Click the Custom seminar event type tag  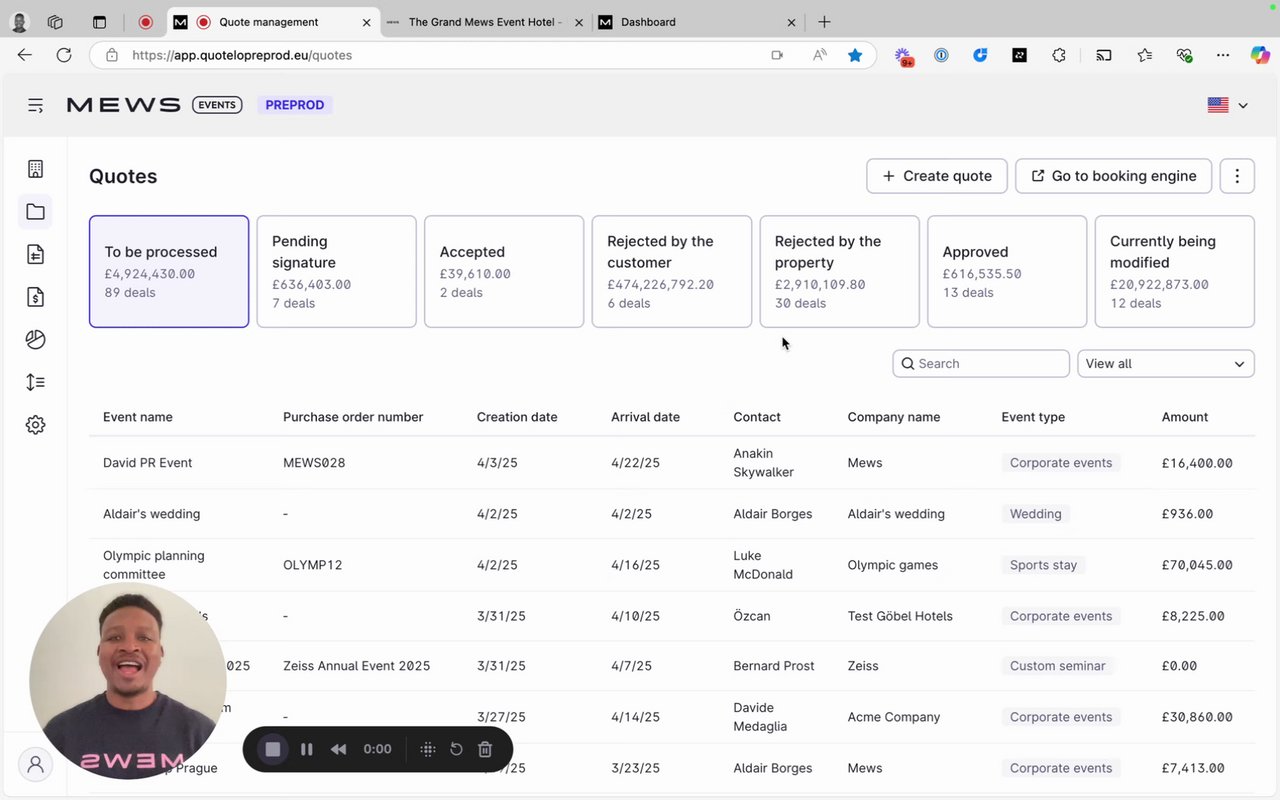point(1058,666)
